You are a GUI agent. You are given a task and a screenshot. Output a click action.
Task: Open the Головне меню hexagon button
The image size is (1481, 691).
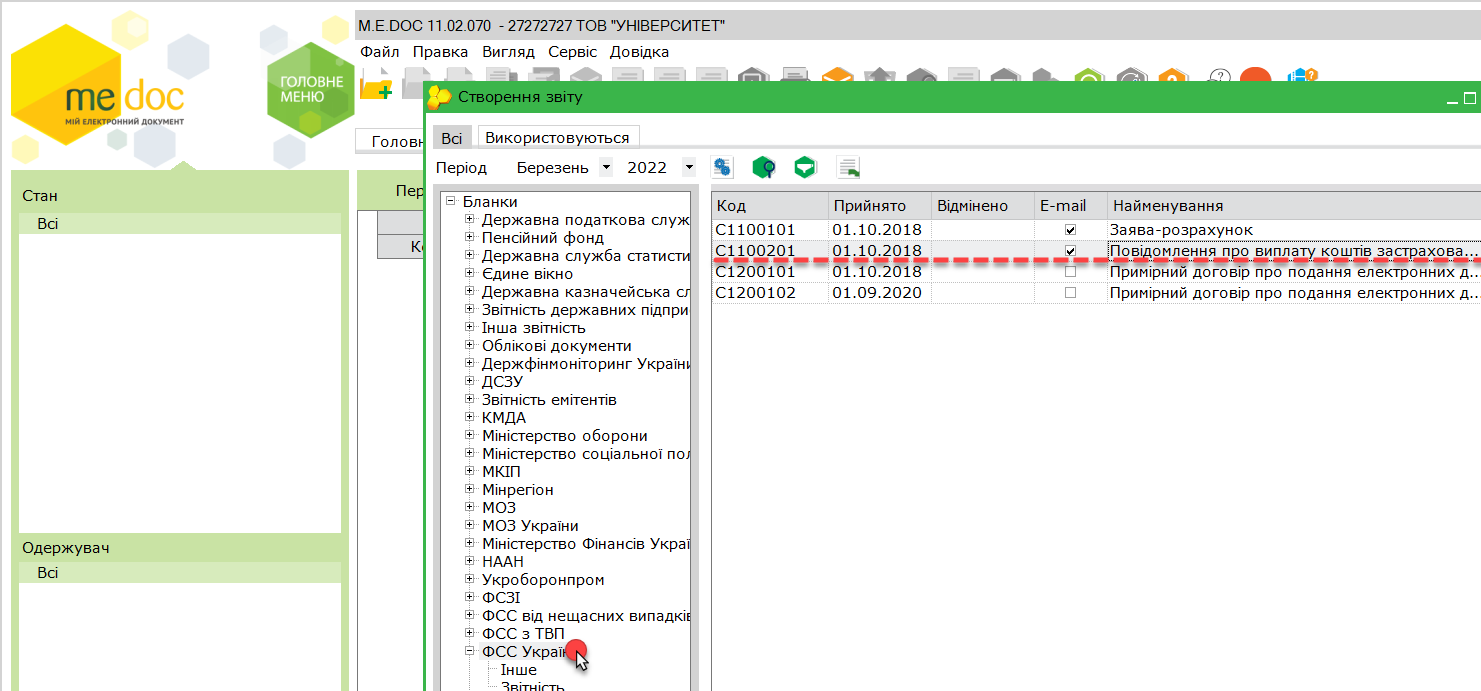point(311,89)
